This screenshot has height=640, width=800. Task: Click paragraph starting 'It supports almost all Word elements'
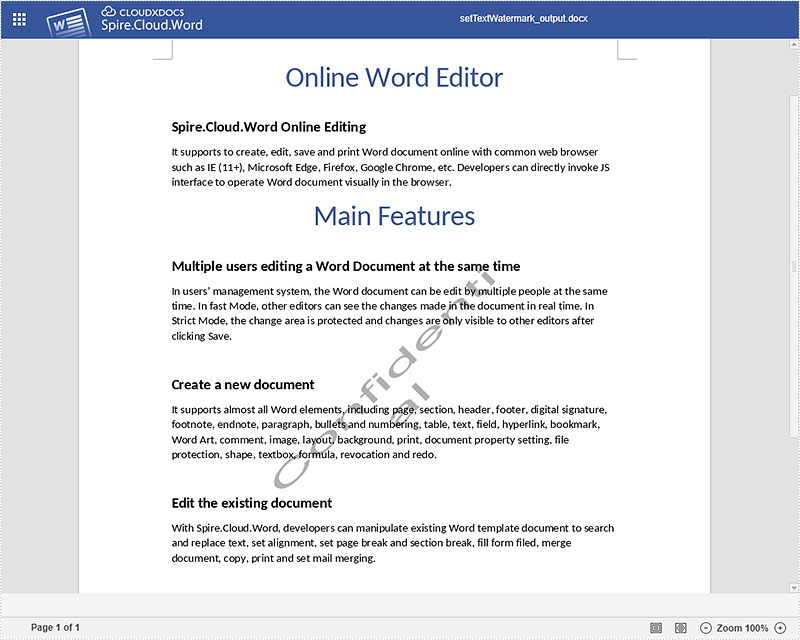point(389,432)
